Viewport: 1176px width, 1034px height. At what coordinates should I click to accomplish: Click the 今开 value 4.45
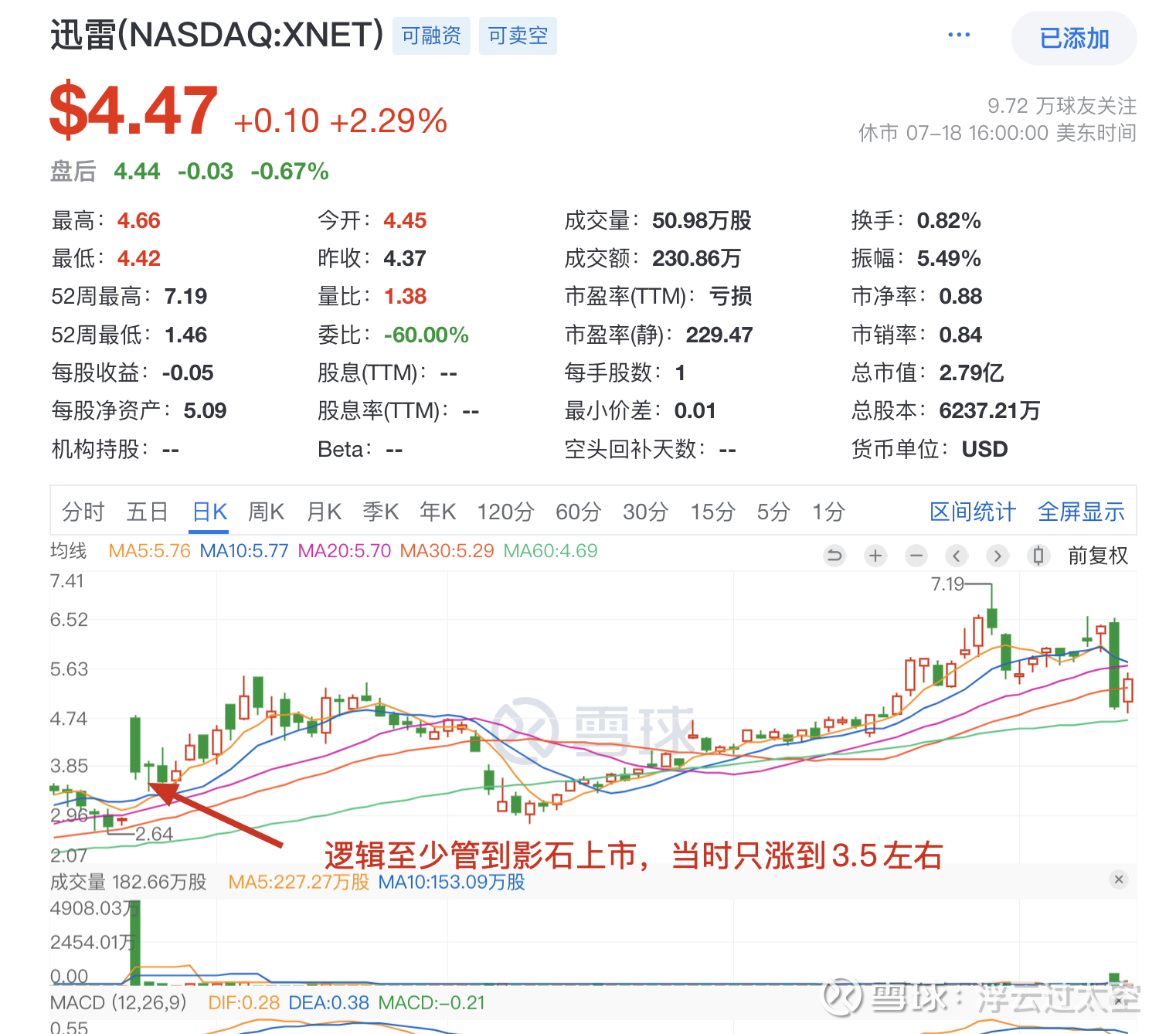point(405,220)
